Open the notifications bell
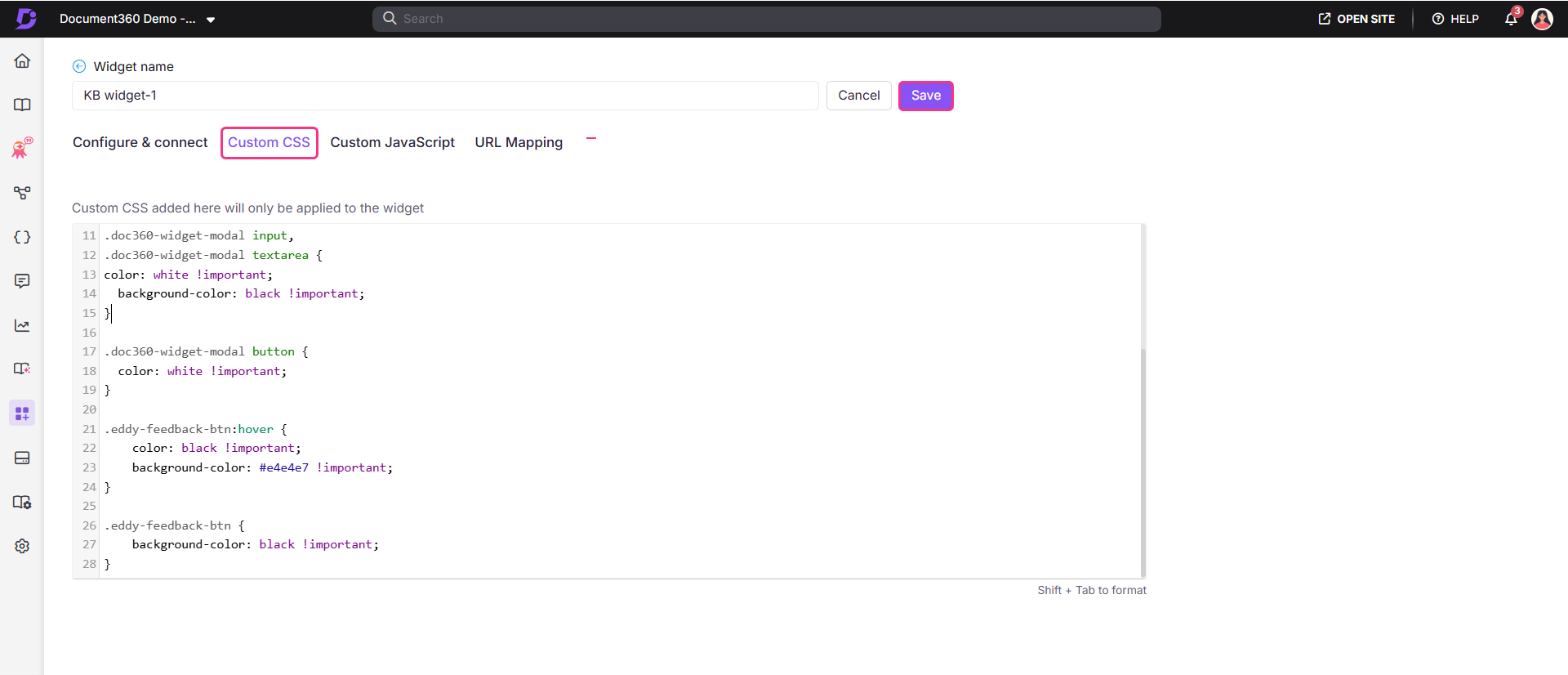This screenshot has height=675, width=1568. (1512, 18)
